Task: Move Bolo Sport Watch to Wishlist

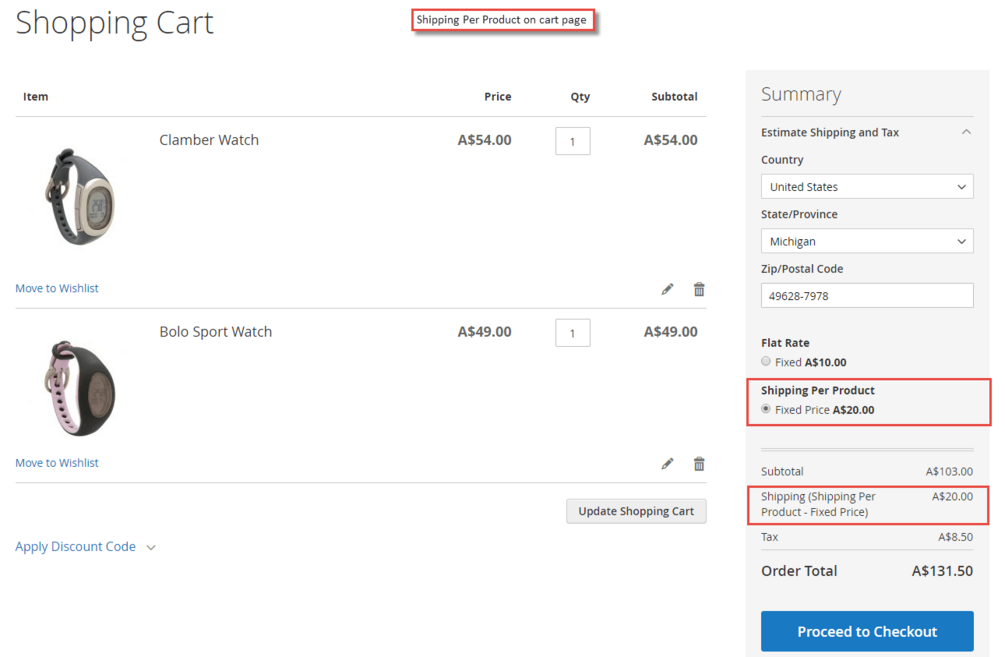Action: pyautogui.click(x=57, y=463)
